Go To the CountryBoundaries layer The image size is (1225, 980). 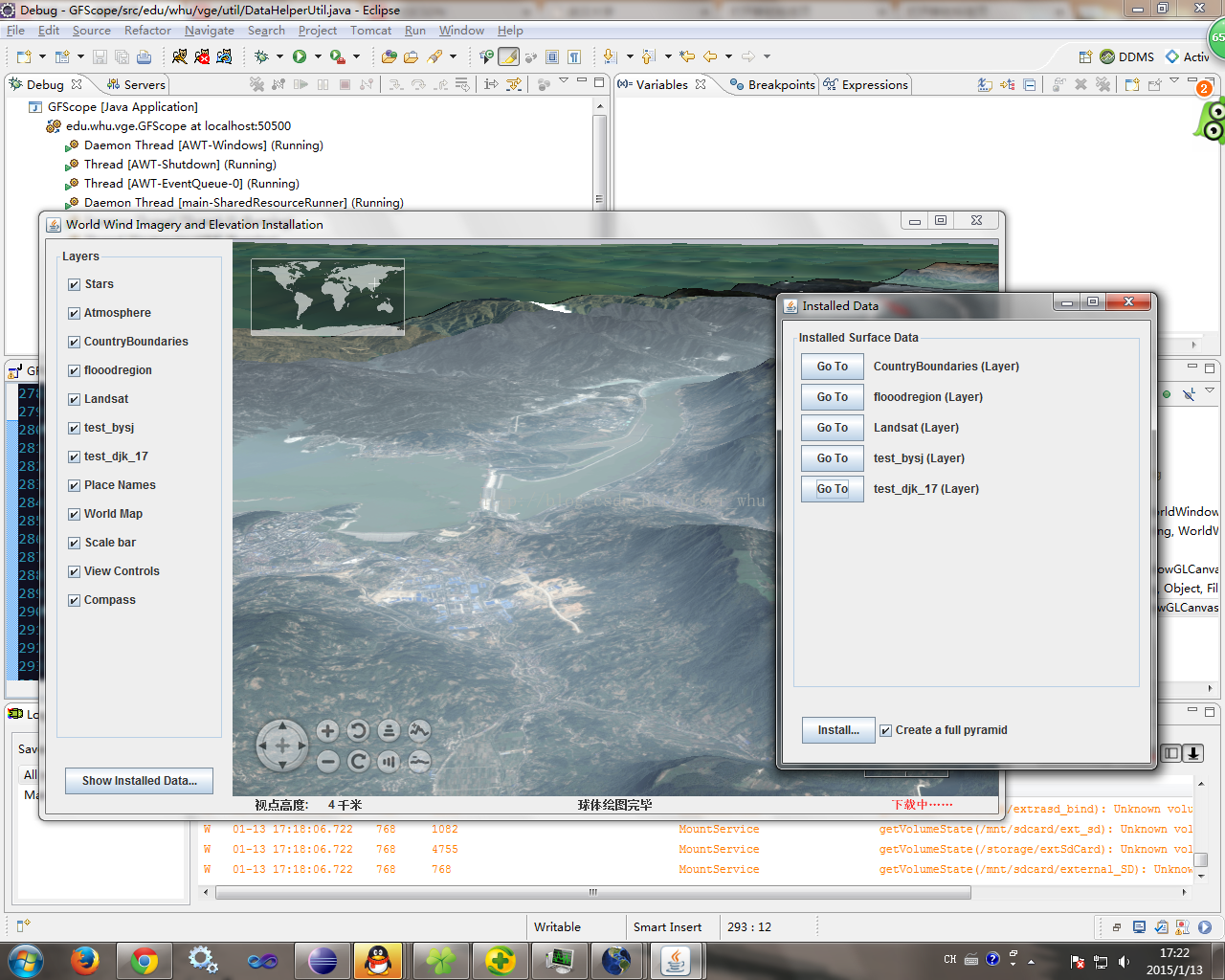click(833, 367)
